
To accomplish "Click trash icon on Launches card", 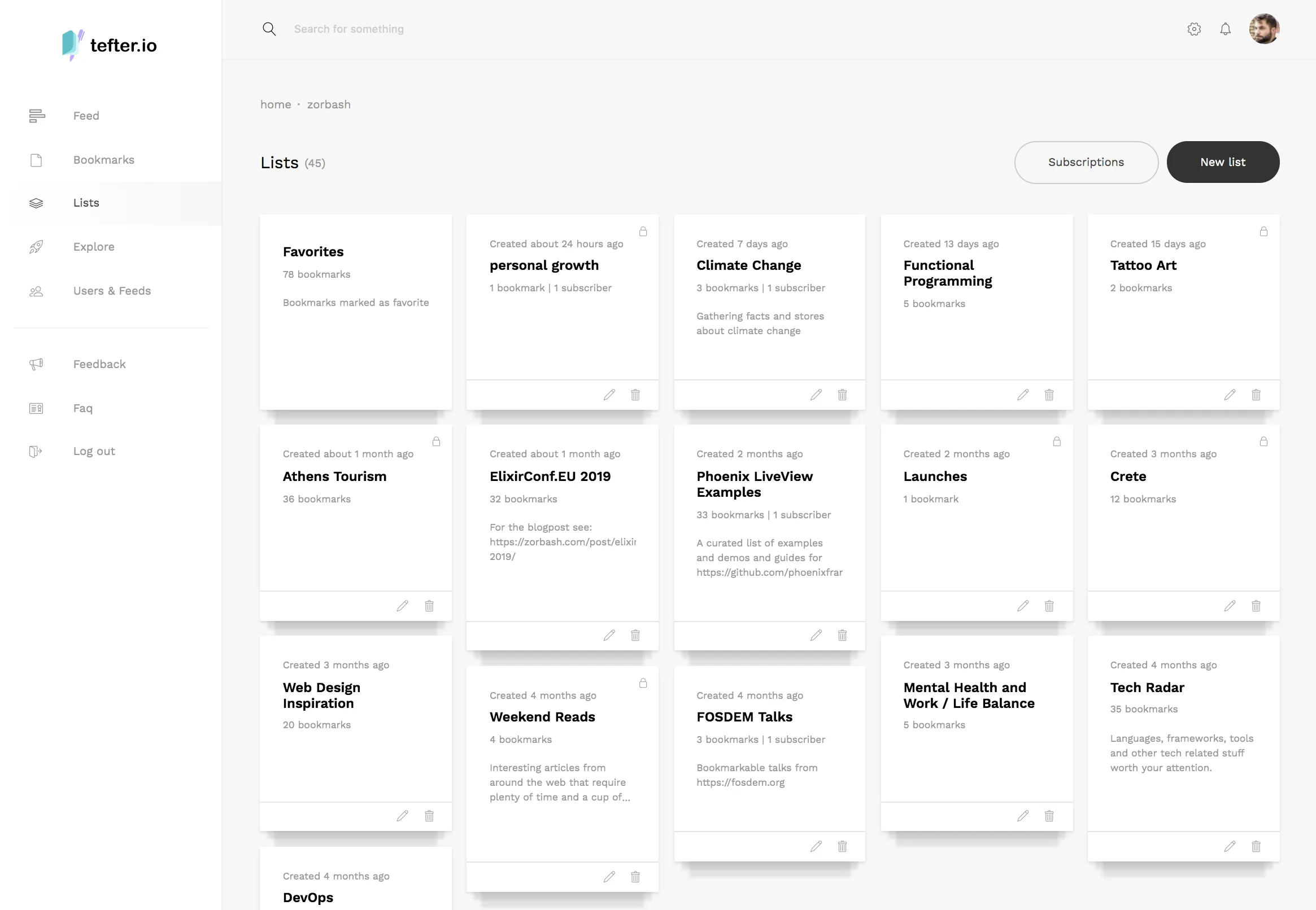I will [1048, 606].
